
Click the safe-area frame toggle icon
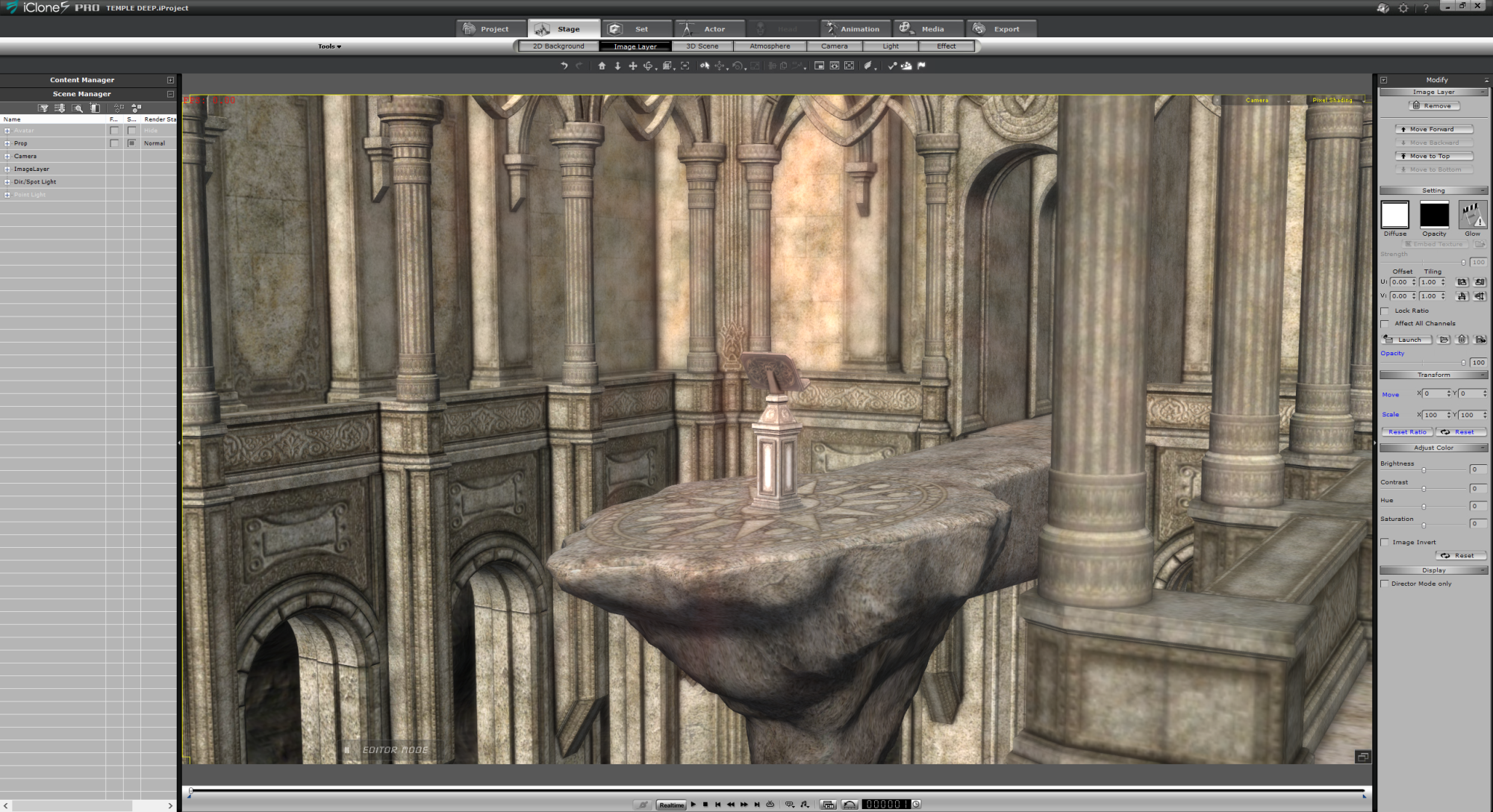tap(850, 66)
